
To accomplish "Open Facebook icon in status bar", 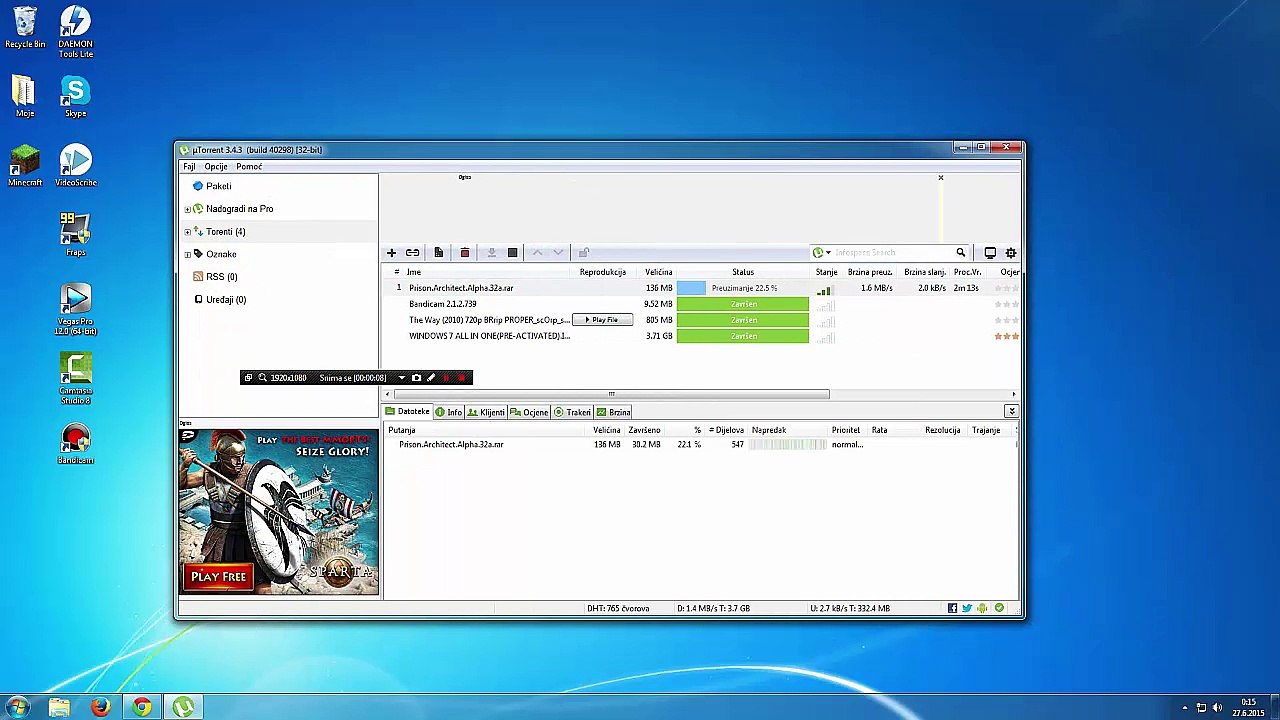I will 952,608.
